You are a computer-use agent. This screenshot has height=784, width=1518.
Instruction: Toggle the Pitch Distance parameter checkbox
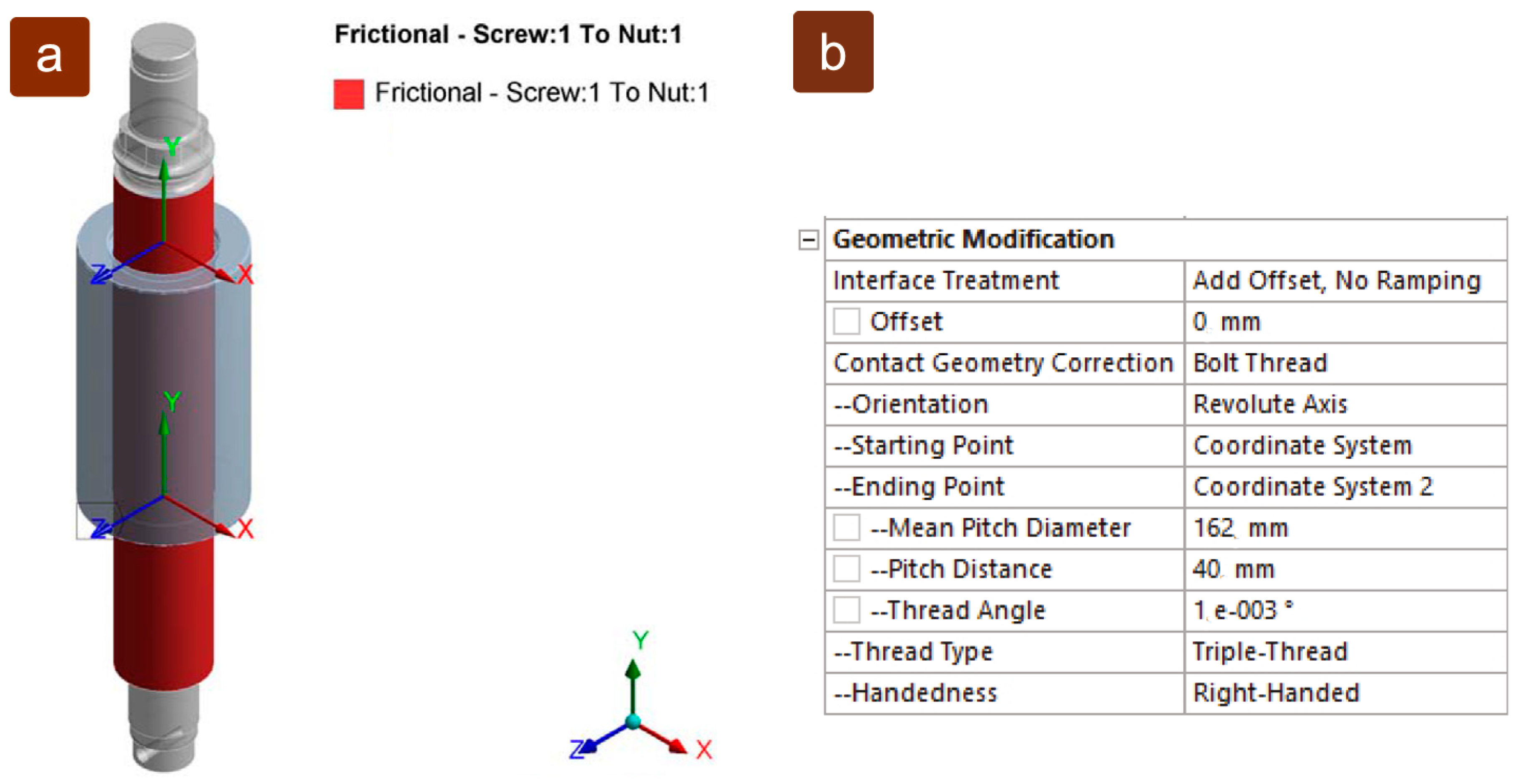tap(846, 569)
